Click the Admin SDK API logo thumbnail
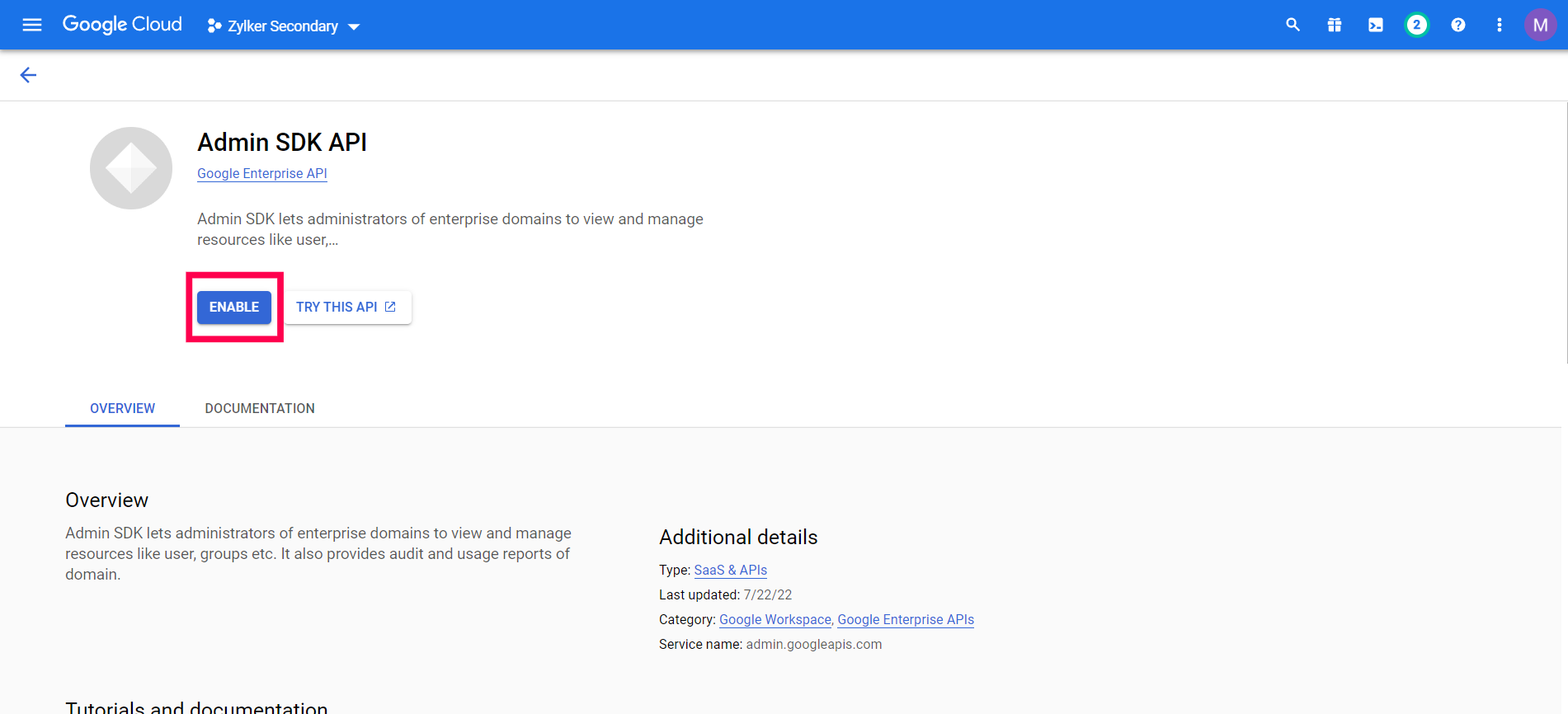The height and width of the screenshot is (714, 1568). (131, 168)
